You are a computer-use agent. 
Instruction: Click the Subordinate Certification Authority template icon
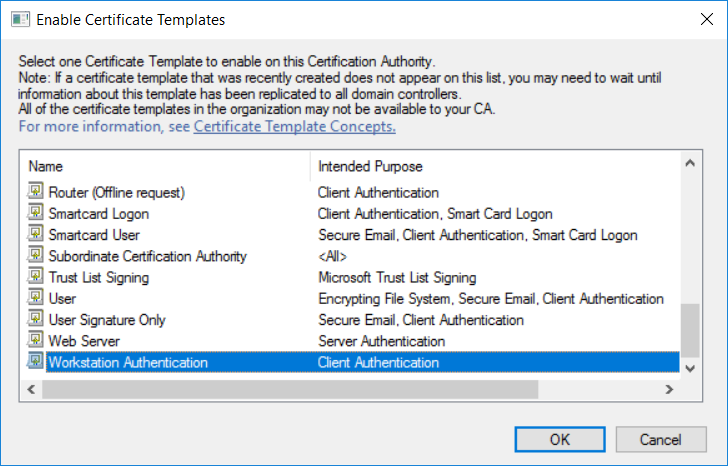pyautogui.click(x=35, y=255)
